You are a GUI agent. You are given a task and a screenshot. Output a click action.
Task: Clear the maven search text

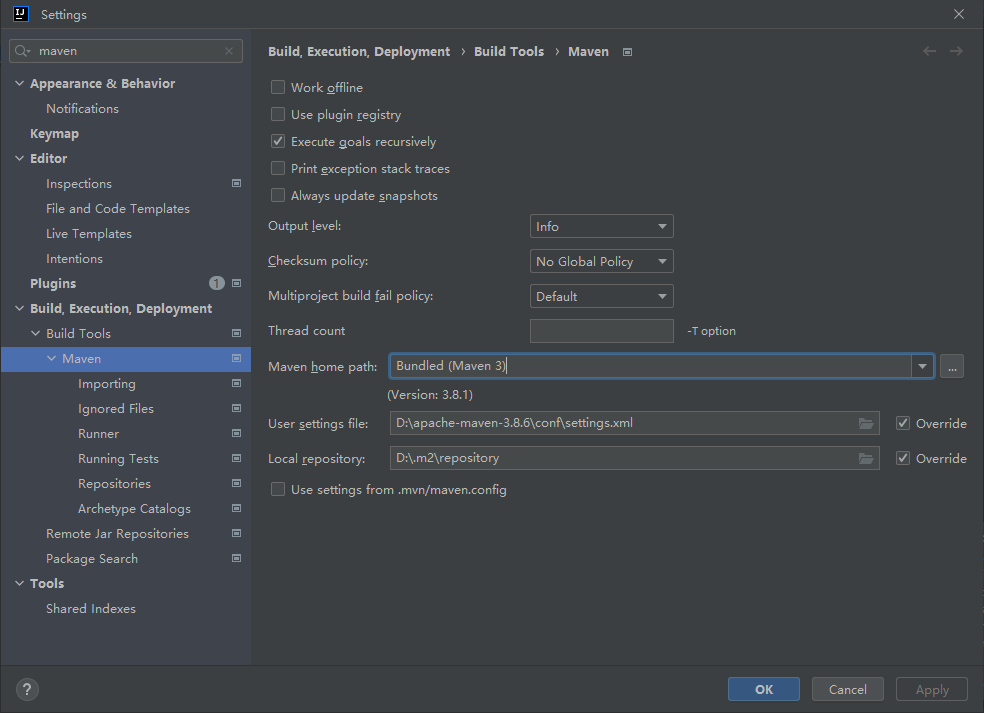[x=229, y=51]
